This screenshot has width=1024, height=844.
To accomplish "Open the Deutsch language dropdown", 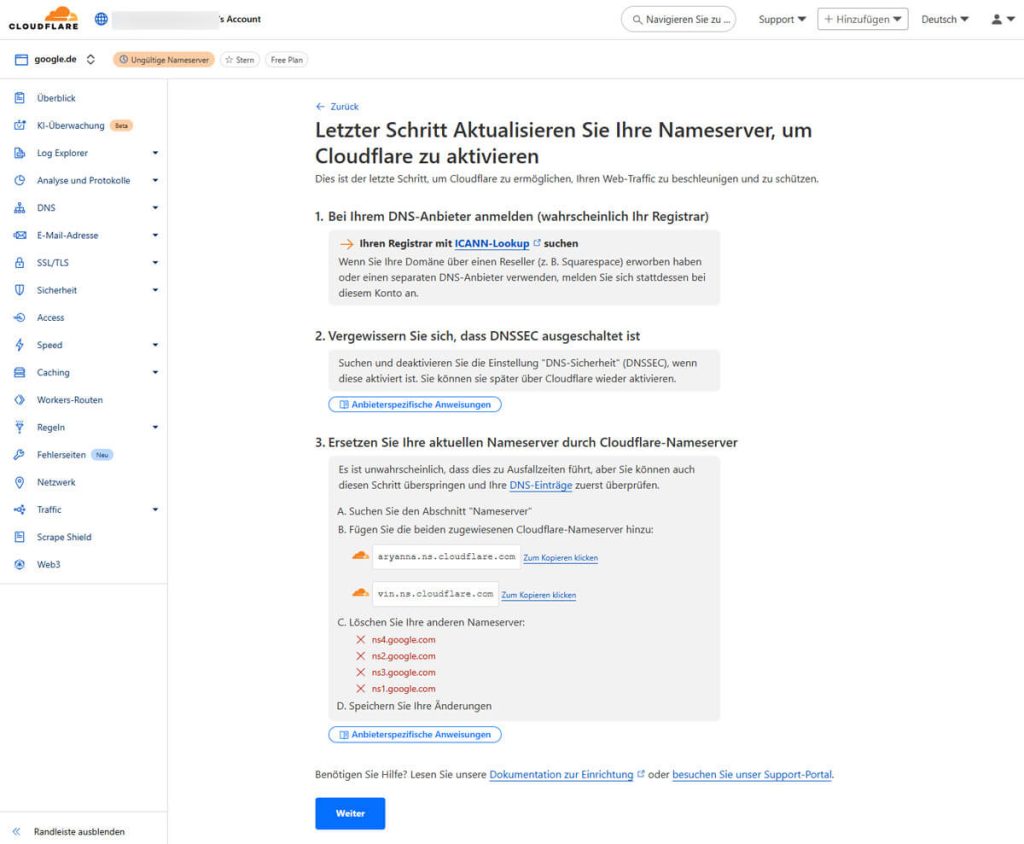I will click(944, 20).
